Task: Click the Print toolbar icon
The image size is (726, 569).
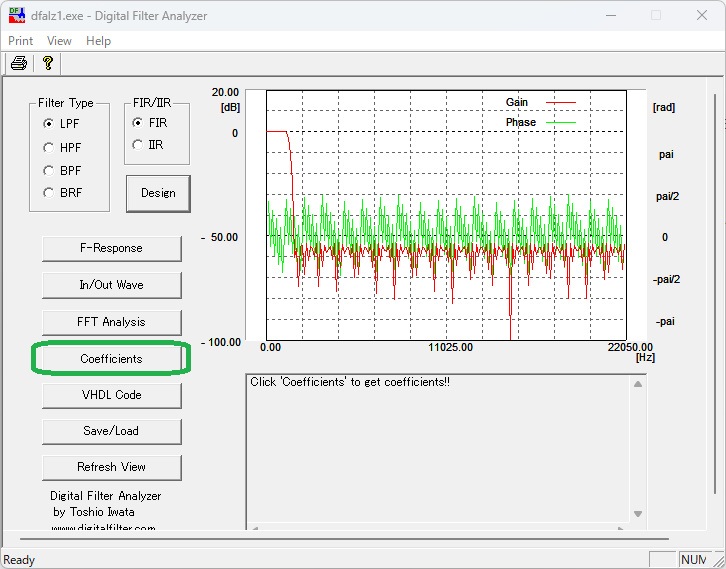Action: coord(18,64)
